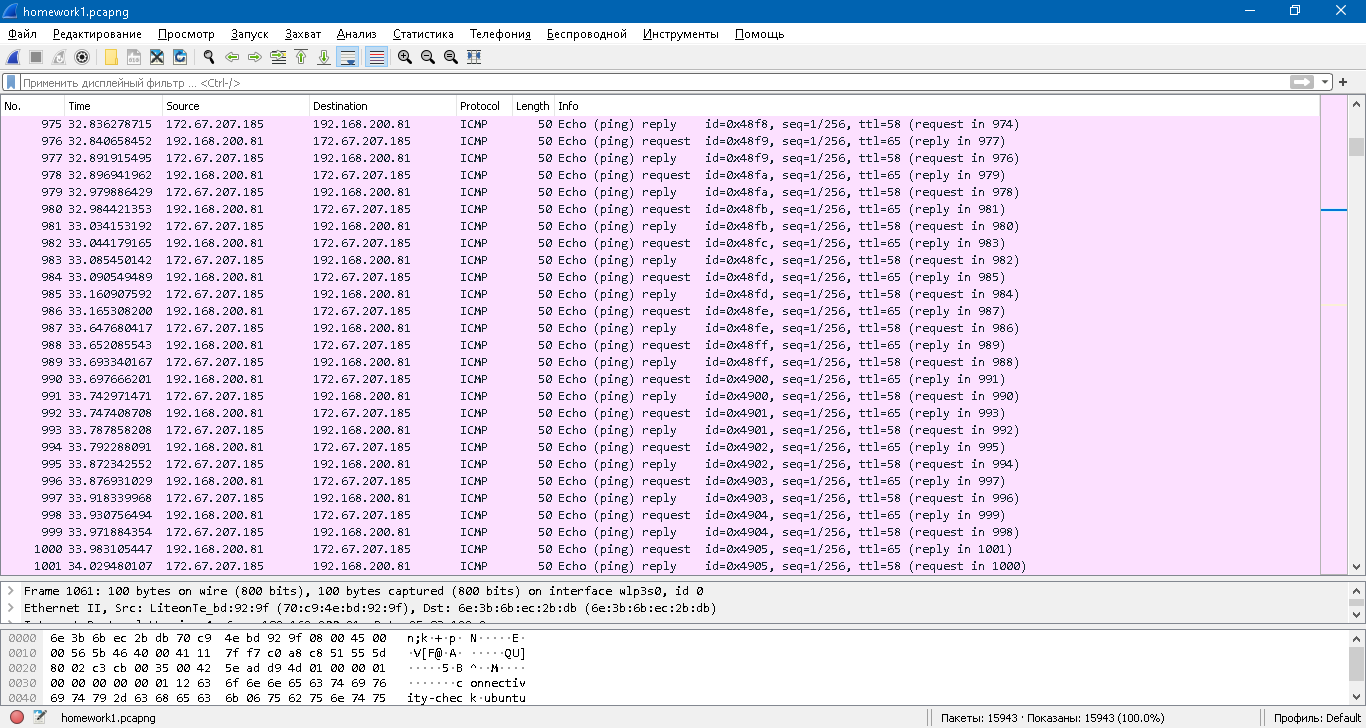
Task: Start capture with the shark fin icon
Action: pos(14,57)
